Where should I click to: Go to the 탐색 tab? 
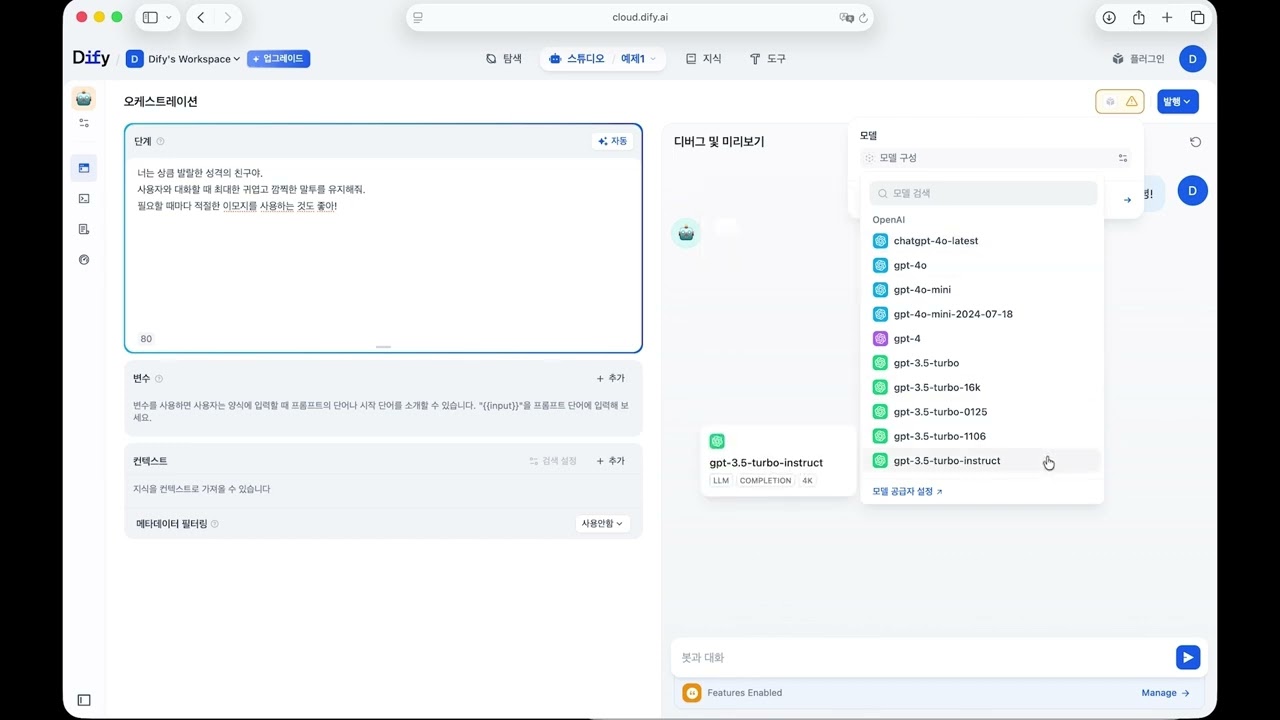pos(504,59)
